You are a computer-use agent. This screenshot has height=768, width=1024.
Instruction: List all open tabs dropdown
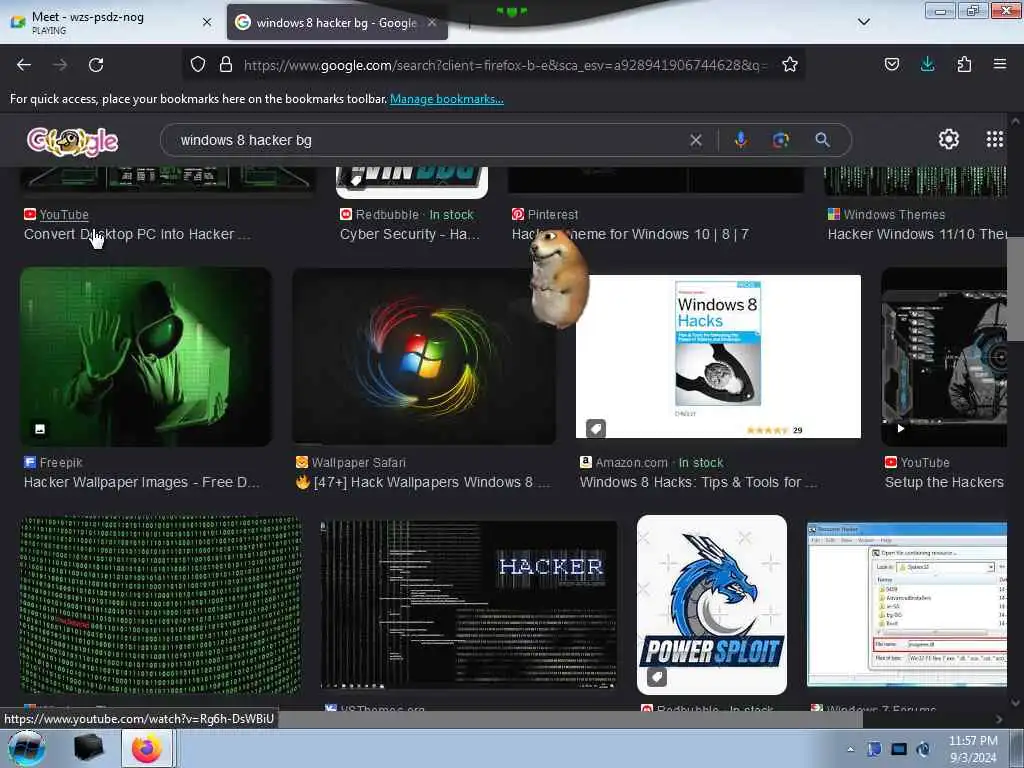pos(863,22)
